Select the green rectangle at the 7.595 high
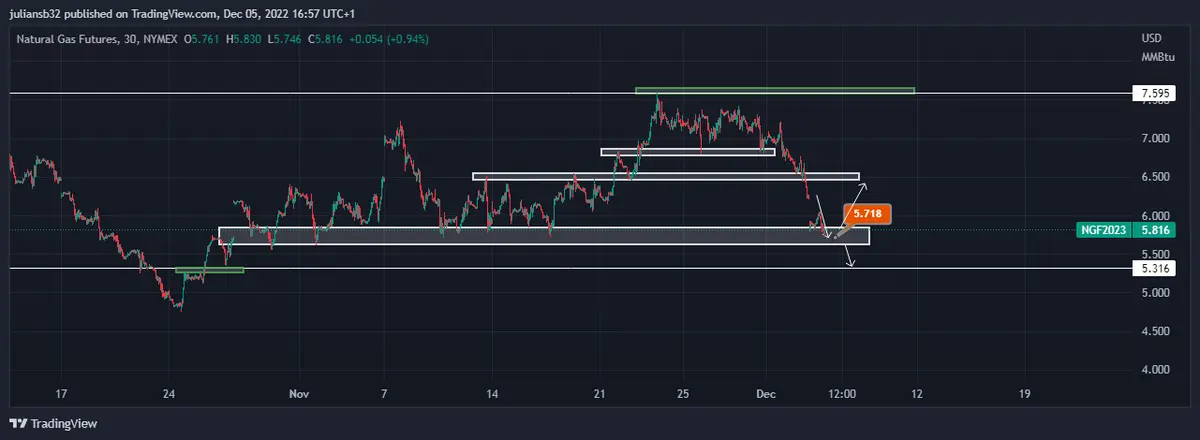The image size is (1200, 440). [x=775, y=91]
